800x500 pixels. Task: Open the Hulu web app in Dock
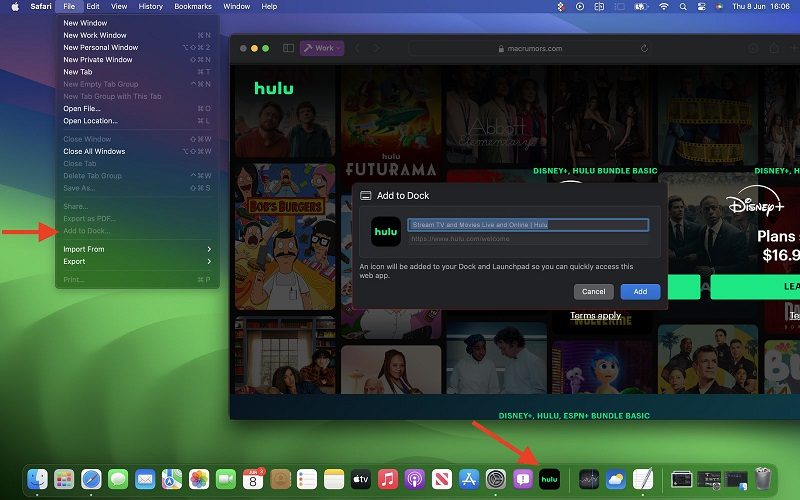[550, 480]
